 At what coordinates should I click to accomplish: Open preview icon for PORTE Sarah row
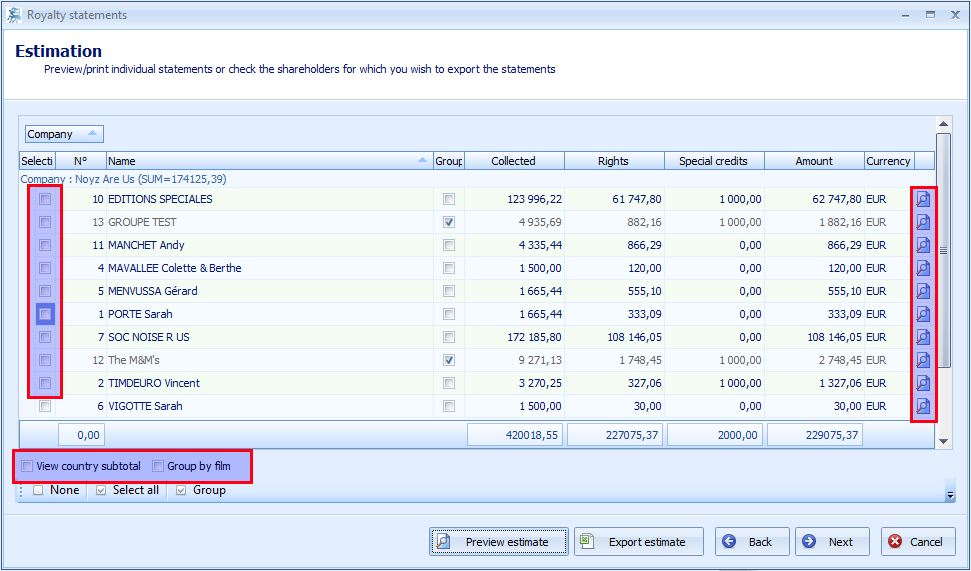pos(923,314)
